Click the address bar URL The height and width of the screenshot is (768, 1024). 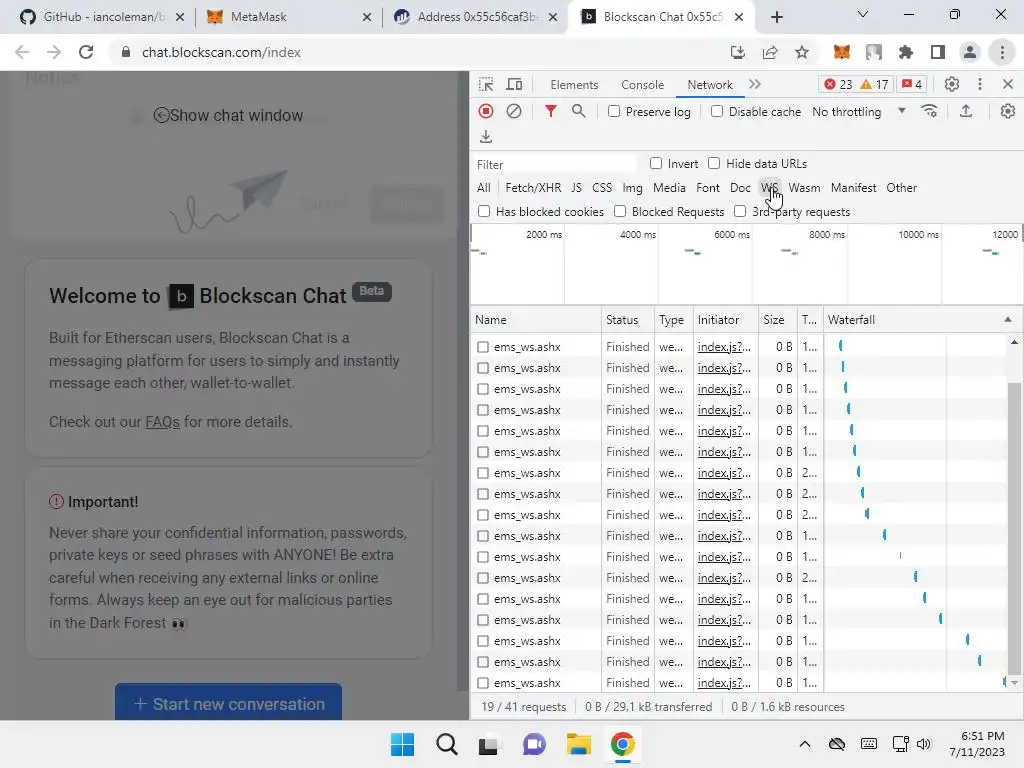tap(221, 52)
